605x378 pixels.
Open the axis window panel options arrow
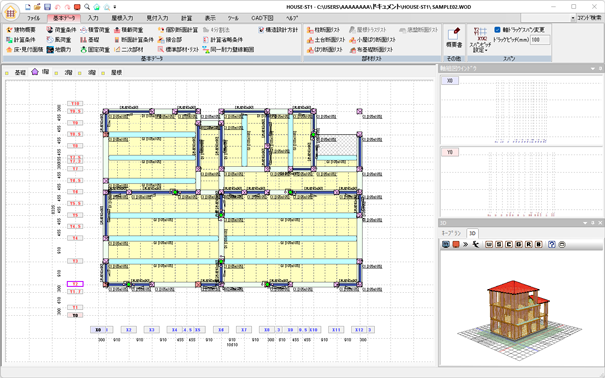coord(593,69)
